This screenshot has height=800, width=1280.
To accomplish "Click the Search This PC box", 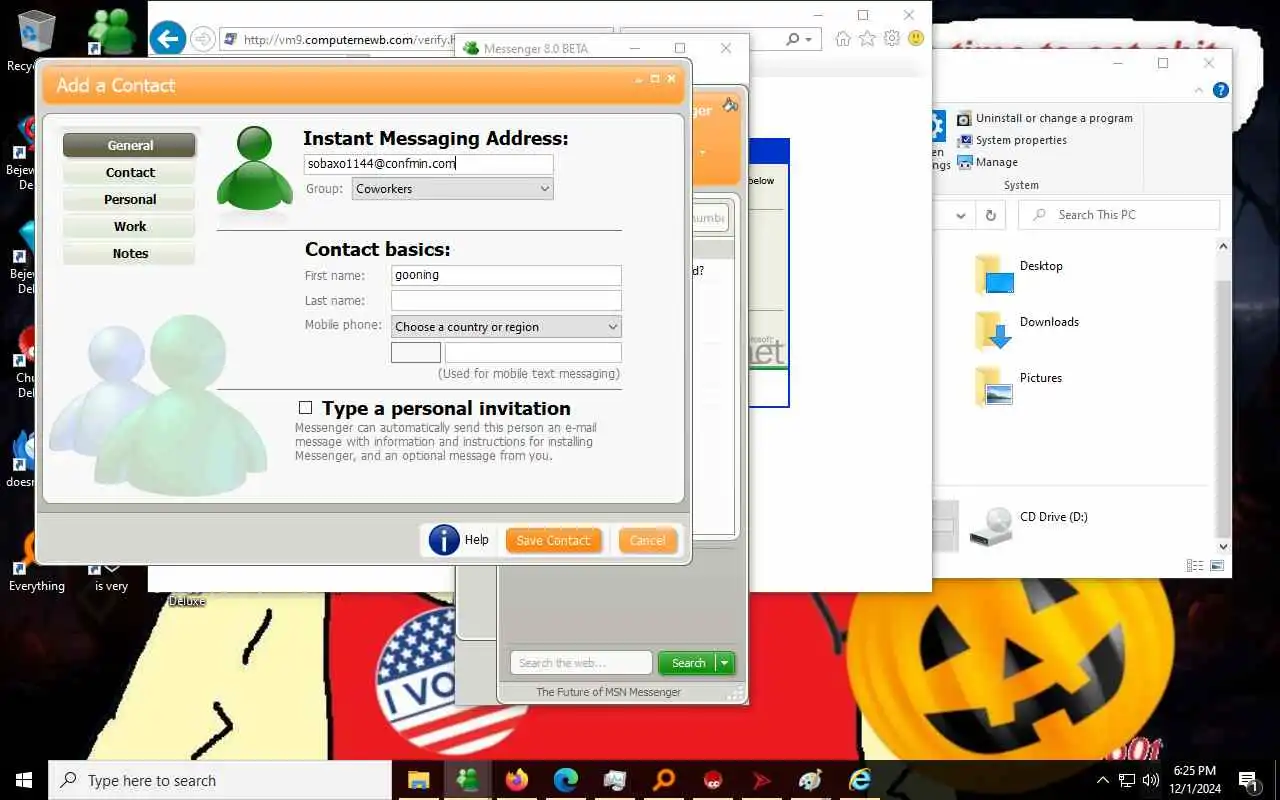I will click(1119, 215).
